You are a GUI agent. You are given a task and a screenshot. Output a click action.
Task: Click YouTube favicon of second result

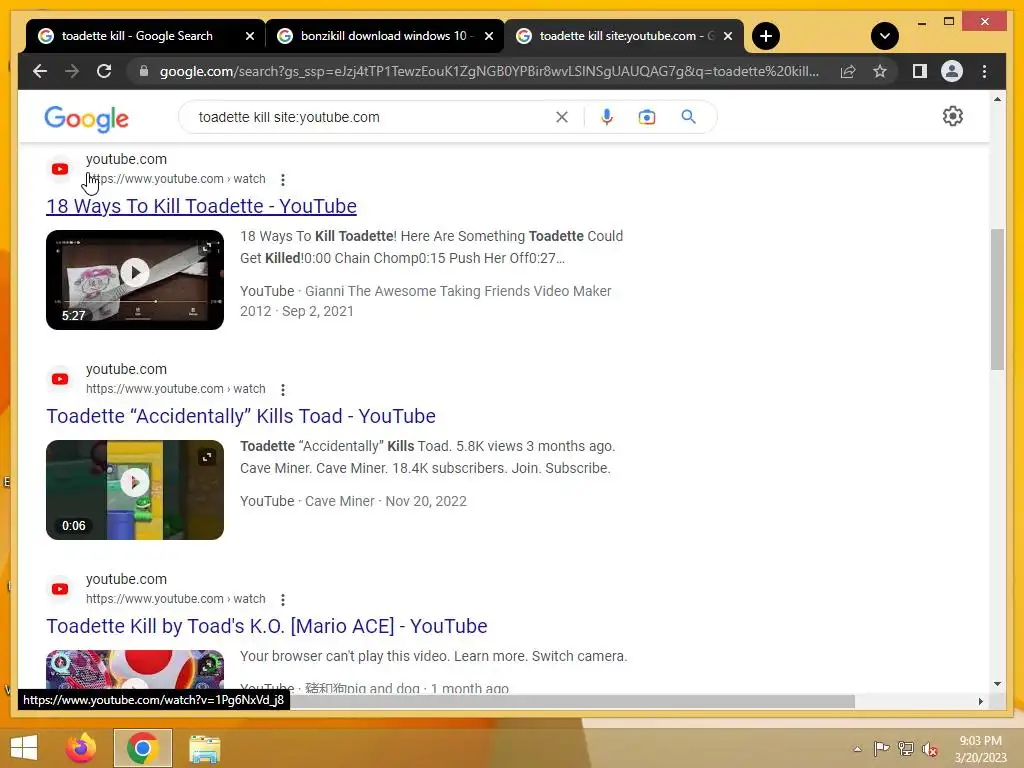[60, 379]
